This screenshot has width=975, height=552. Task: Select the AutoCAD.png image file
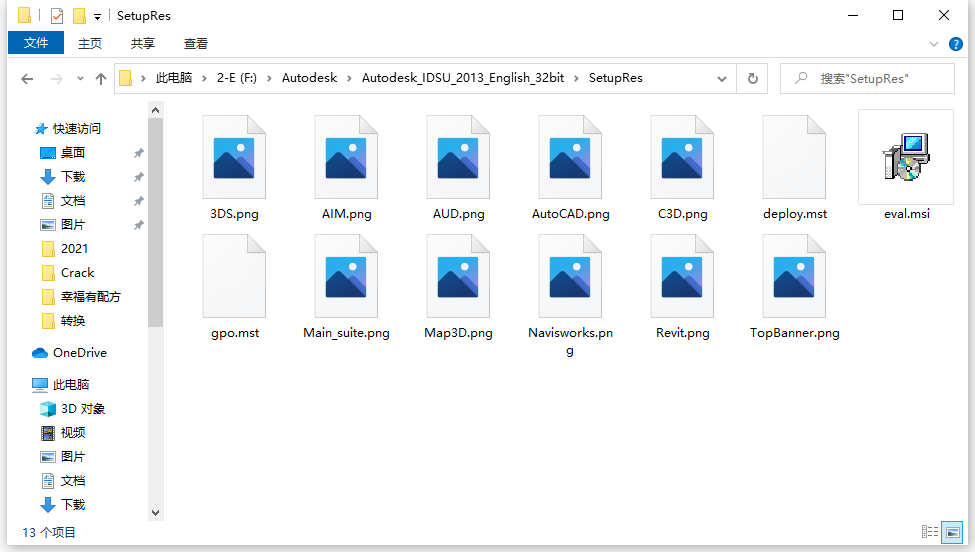coord(570,157)
